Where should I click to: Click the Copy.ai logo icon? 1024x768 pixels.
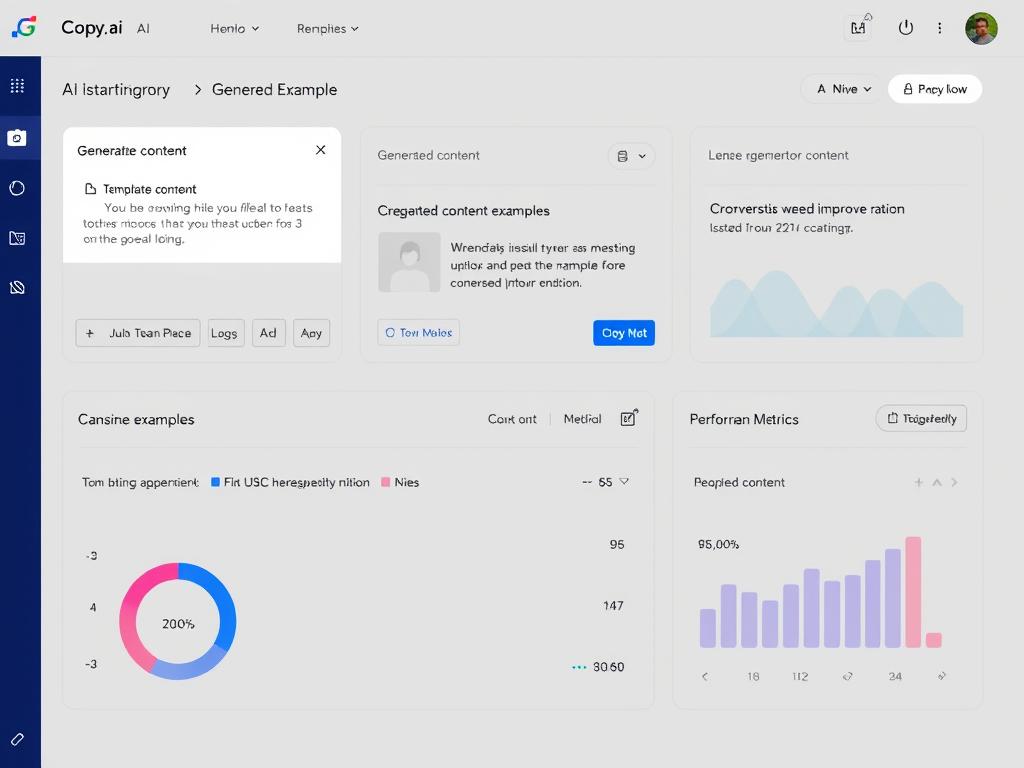(x=24, y=27)
